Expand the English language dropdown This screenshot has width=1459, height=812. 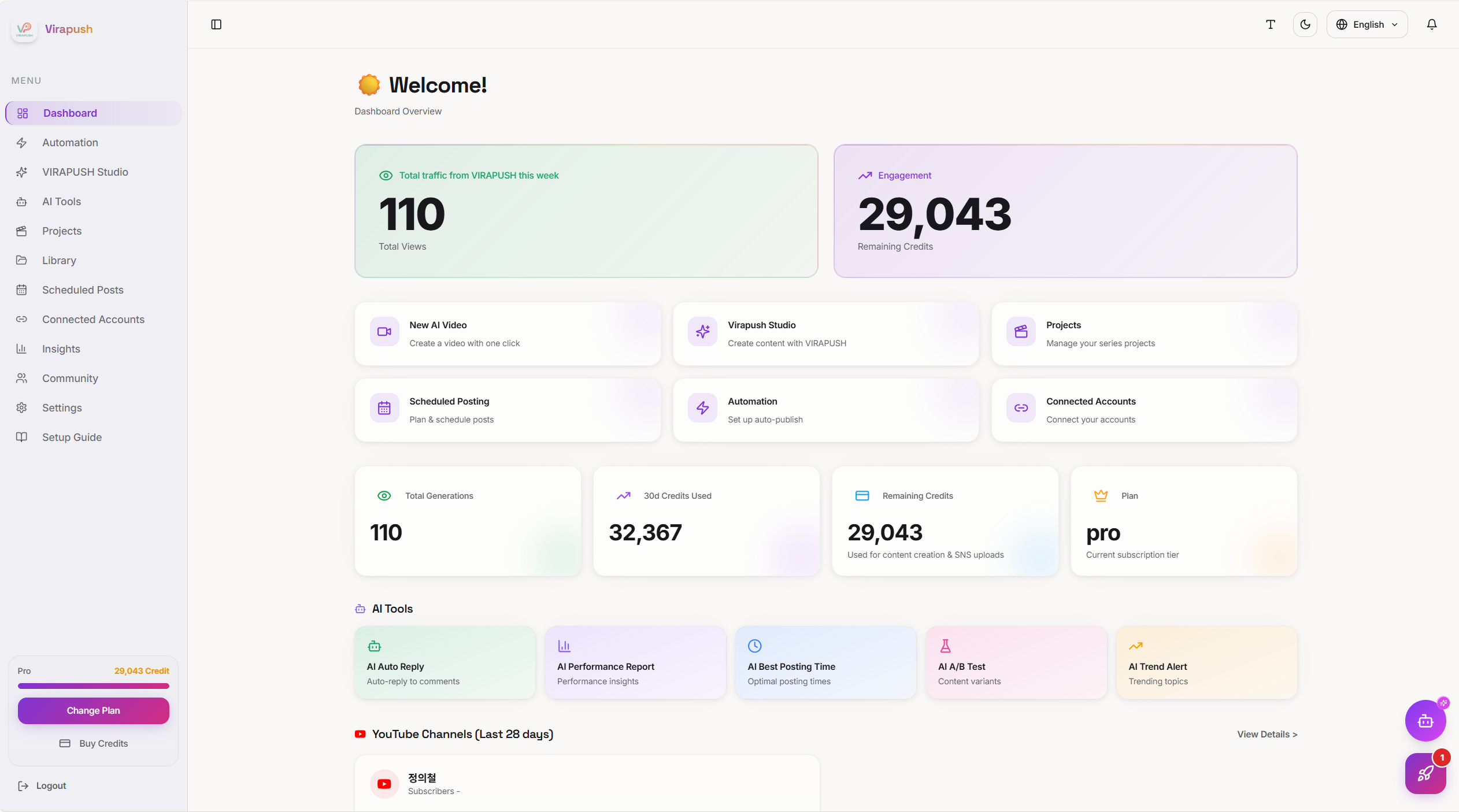tap(1367, 24)
